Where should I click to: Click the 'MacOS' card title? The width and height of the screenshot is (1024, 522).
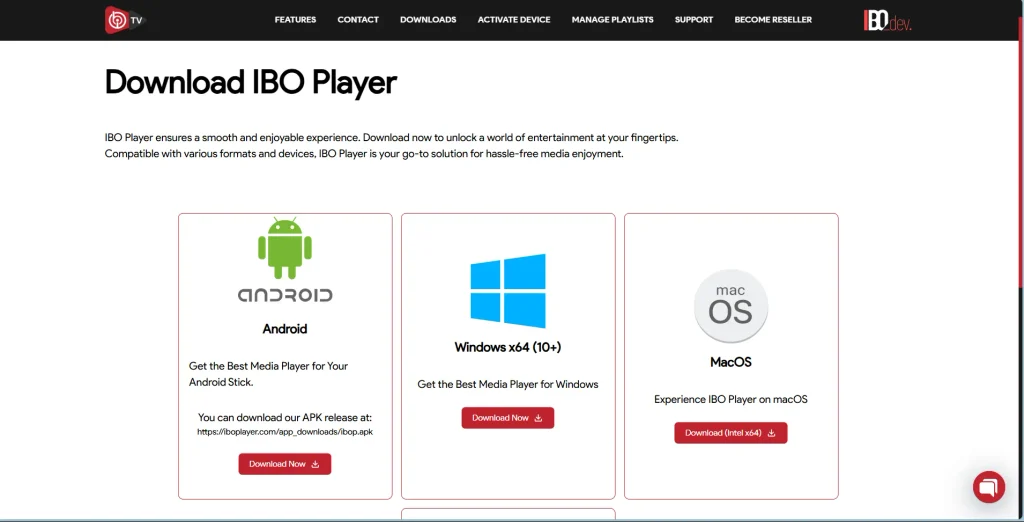pyautogui.click(x=731, y=362)
